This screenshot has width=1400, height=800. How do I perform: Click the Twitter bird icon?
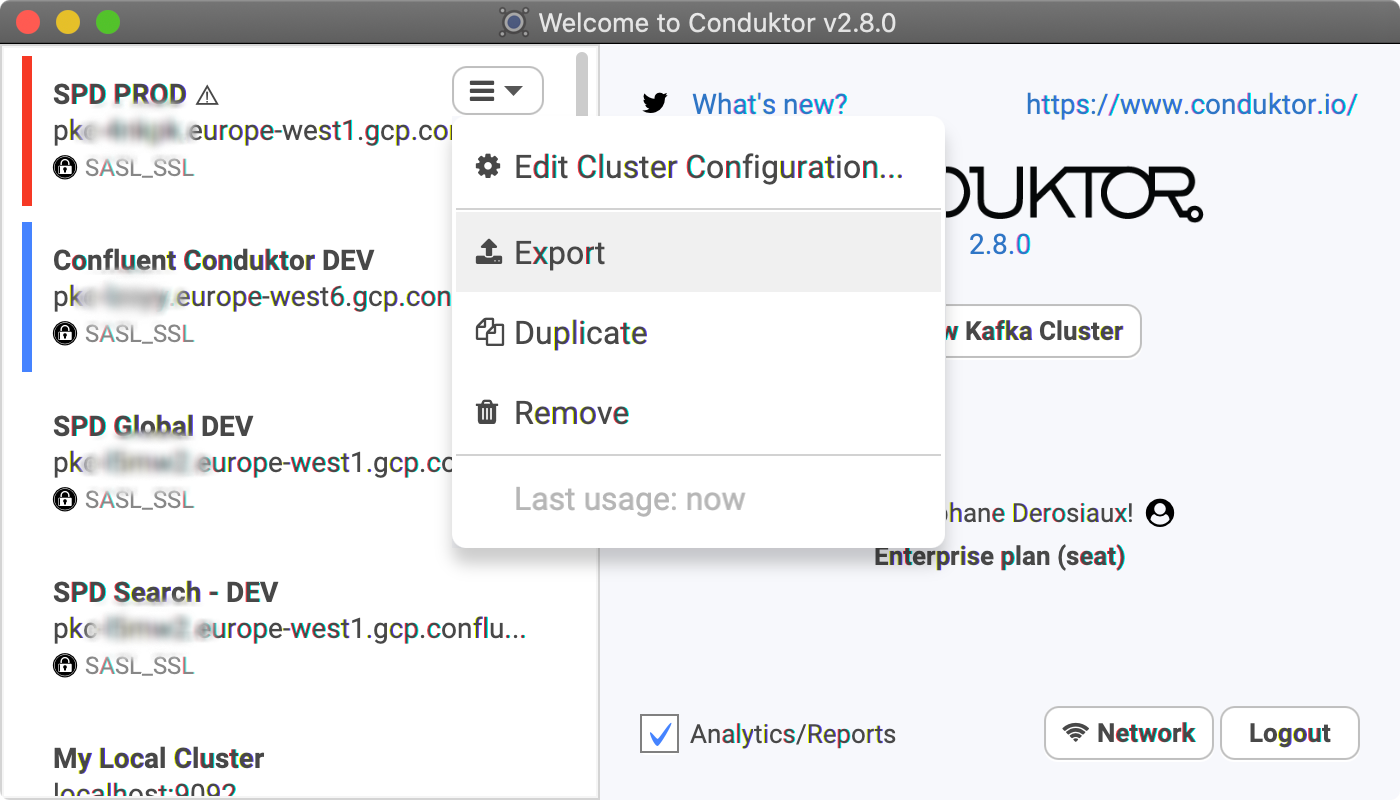click(x=655, y=103)
